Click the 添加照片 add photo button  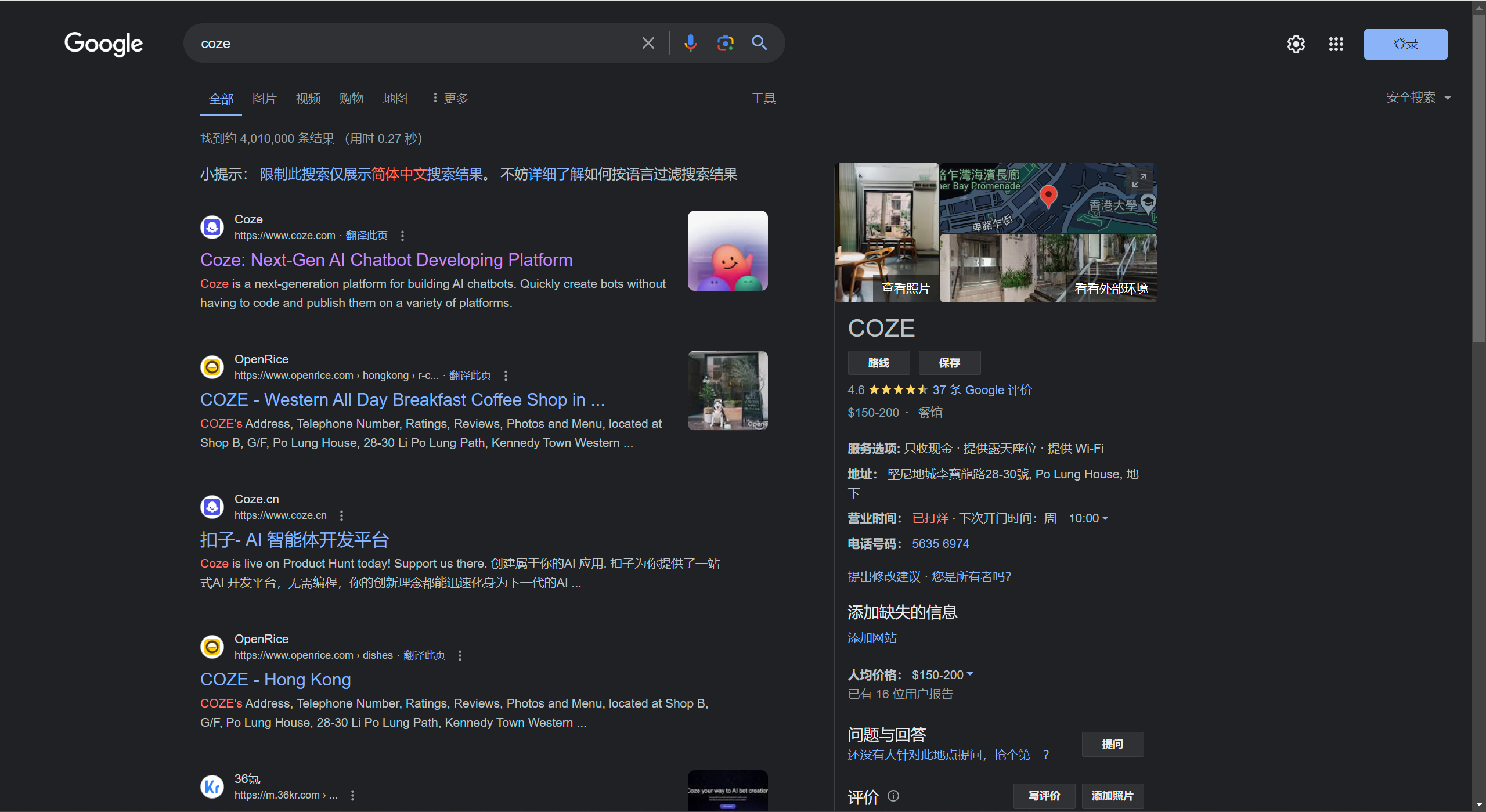point(1112,796)
